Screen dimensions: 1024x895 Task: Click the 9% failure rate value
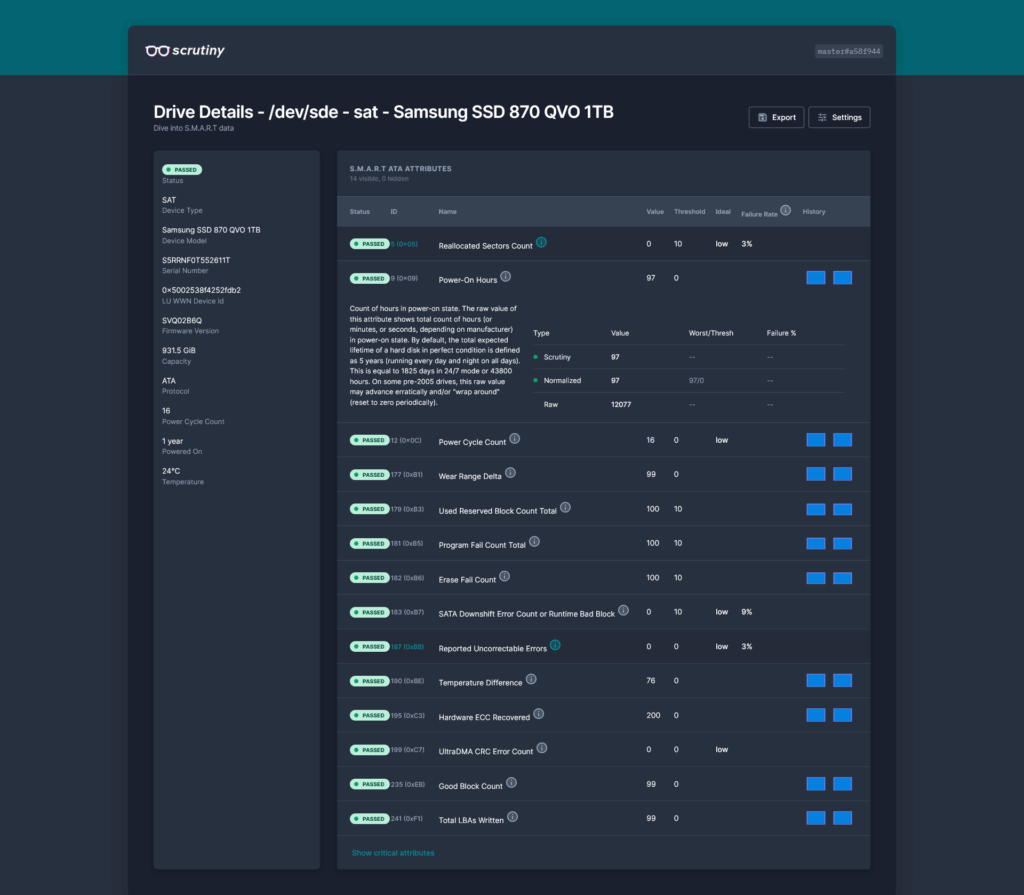pos(746,612)
